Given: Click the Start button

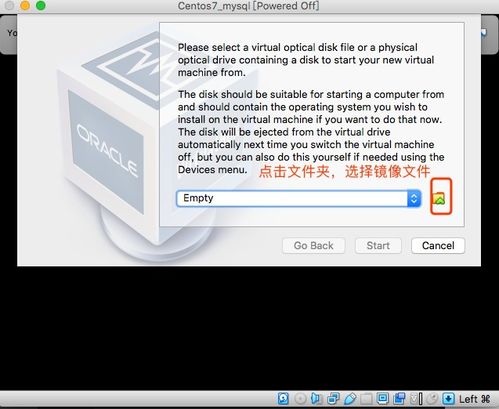Looking at the screenshot, I should tap(378, 246).
